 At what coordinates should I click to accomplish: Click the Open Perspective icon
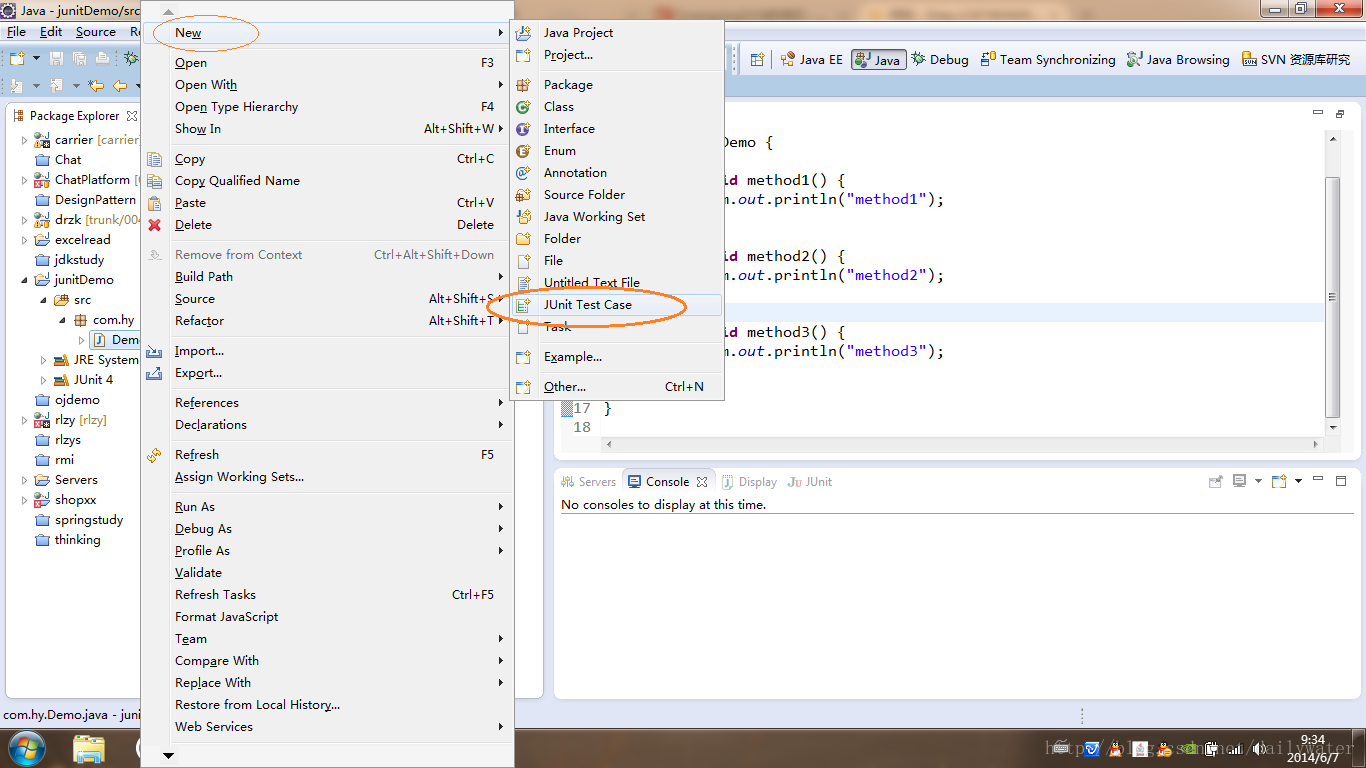[x=758, y=59]
